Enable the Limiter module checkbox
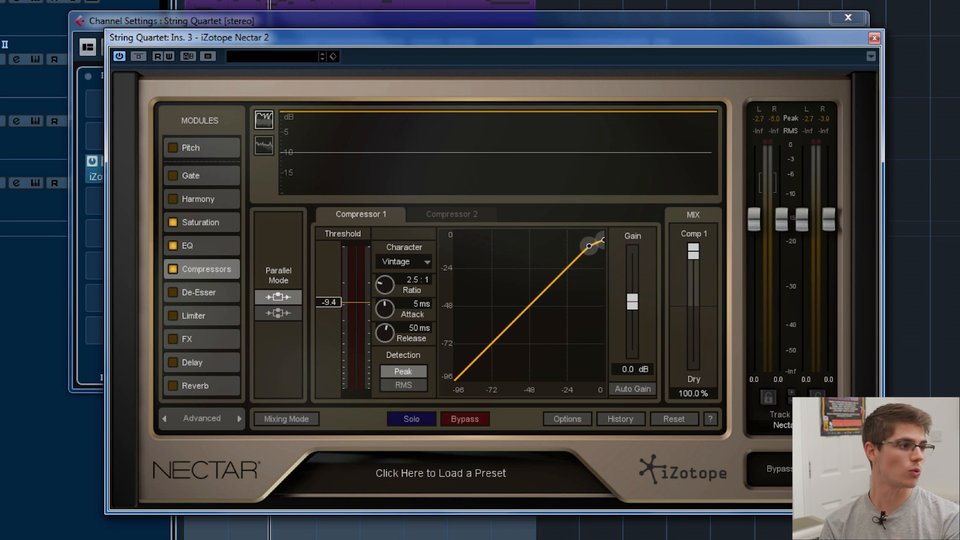The height and width of the screenshot is (540, 960). pyautogui.click(x=173, y=315)
